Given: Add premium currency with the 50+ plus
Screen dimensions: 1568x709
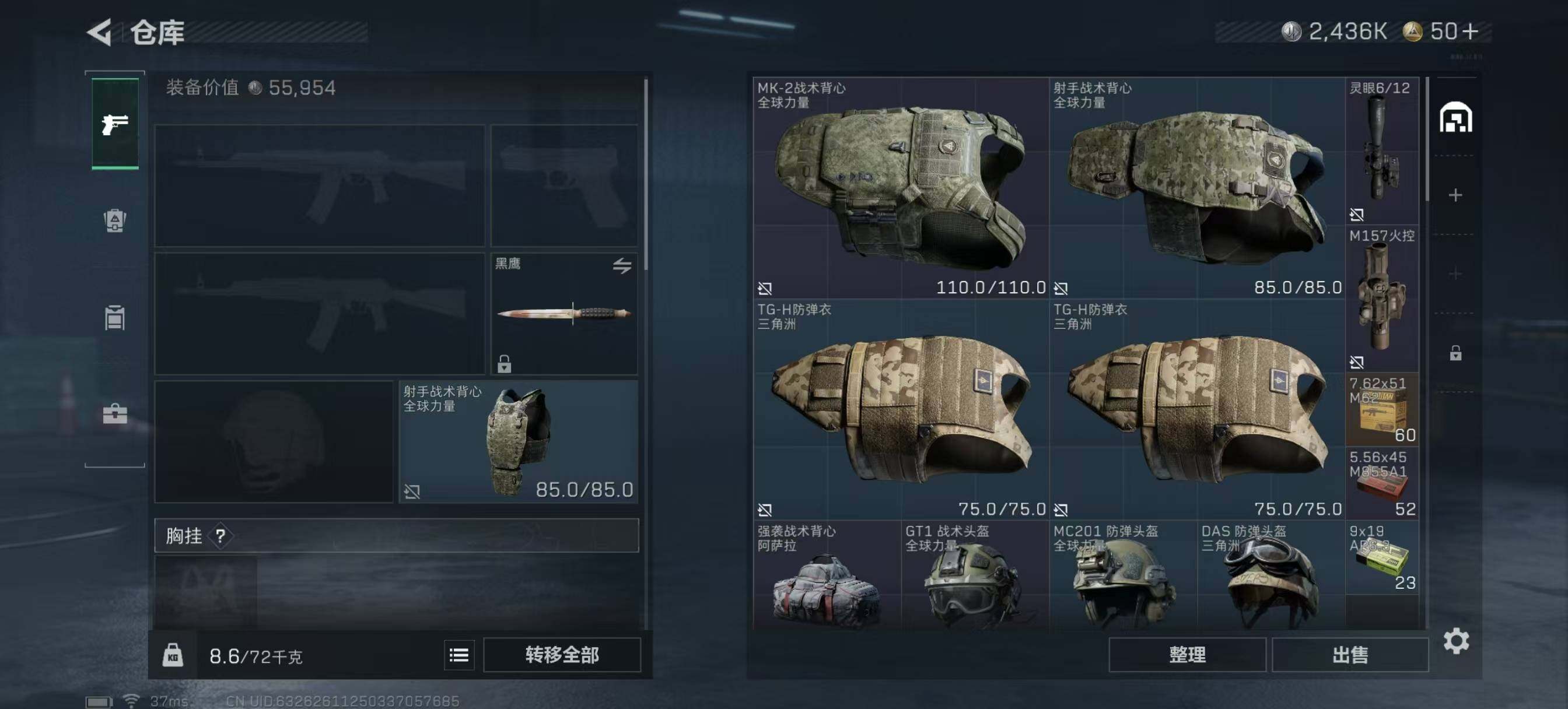Looking at the screenshot, I should (1471, 31).
